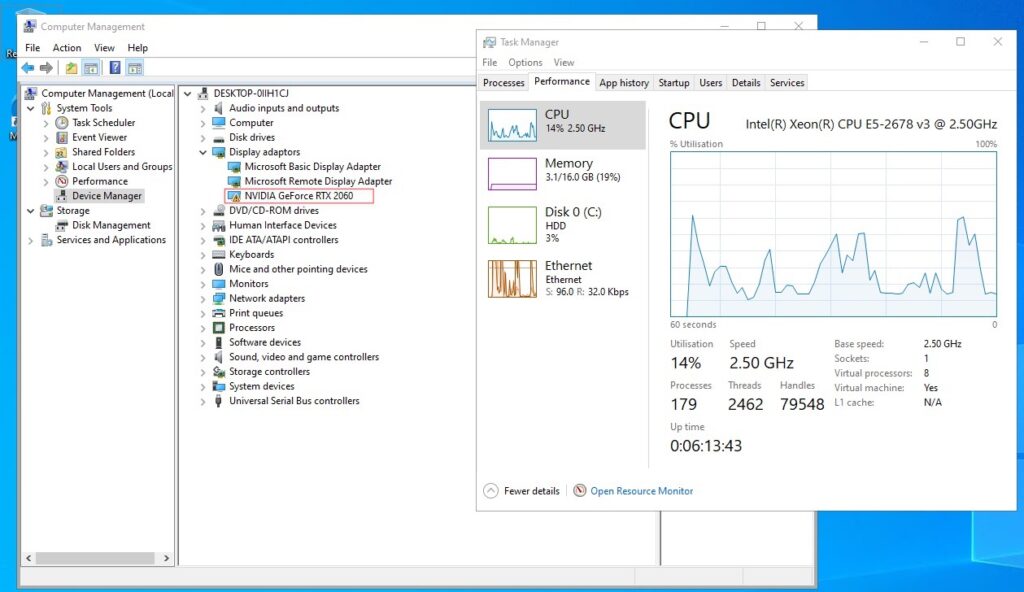The image size is (1024, 592).
Task: Expand the Human Interface Devices category
Action: (203, 225)
